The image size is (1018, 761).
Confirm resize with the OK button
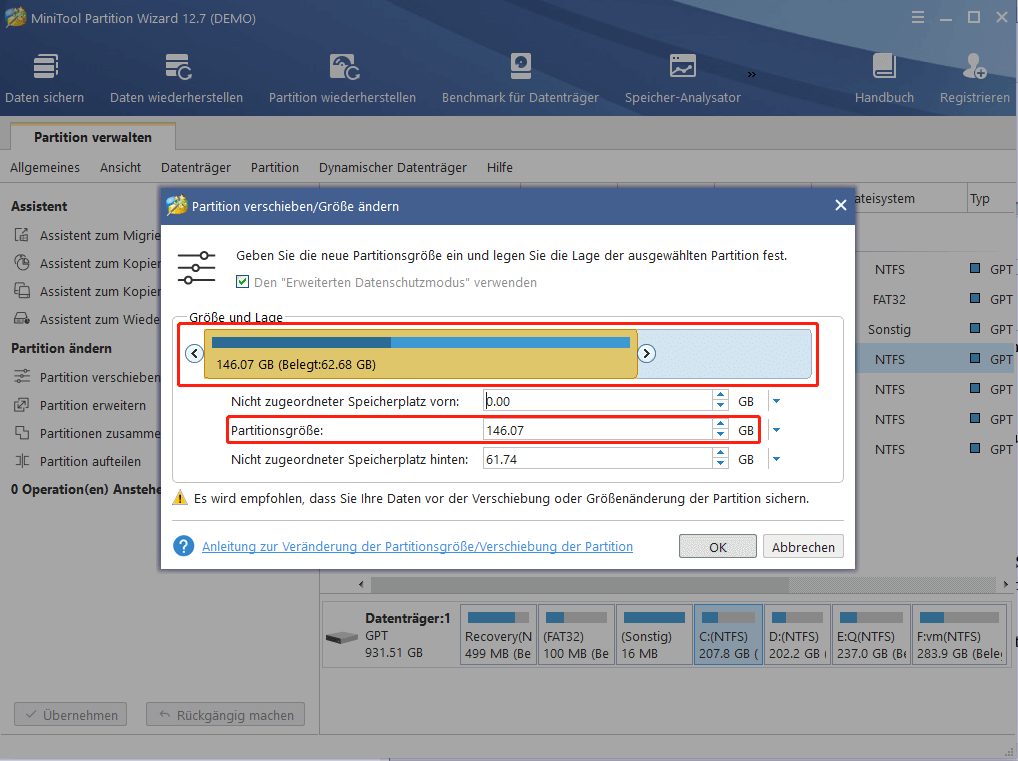click(717, 546)
